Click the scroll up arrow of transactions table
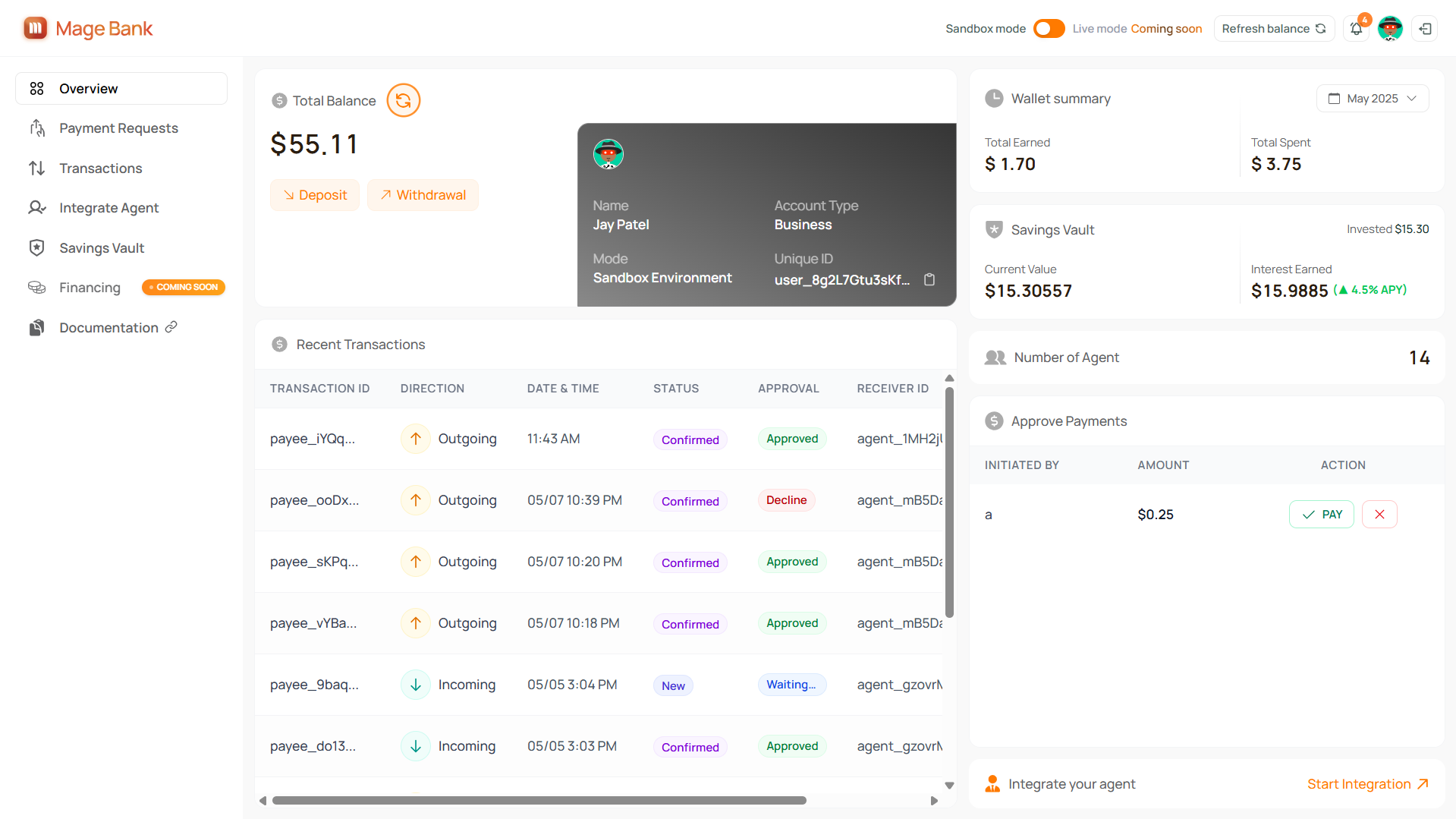 pos(949,378)
